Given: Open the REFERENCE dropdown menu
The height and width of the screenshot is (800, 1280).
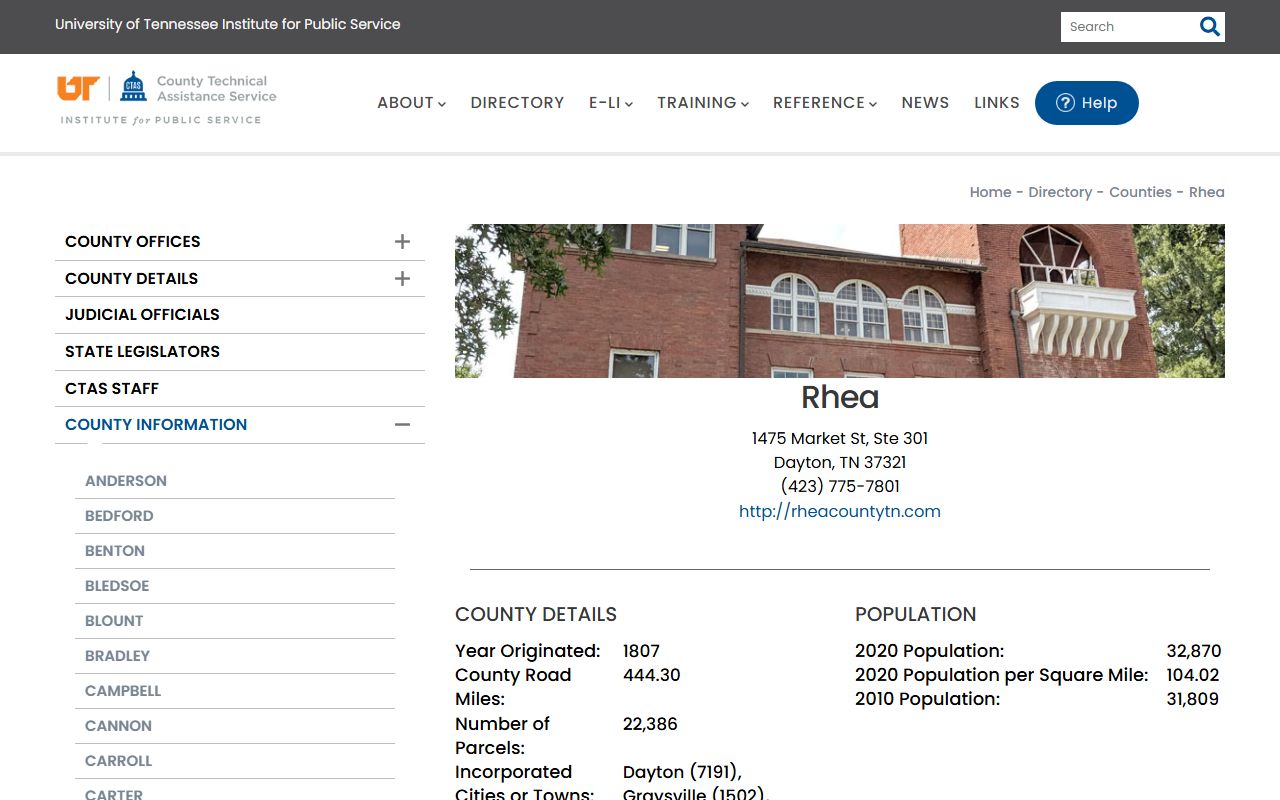Looking at the screenshot, I should [824, 103].
